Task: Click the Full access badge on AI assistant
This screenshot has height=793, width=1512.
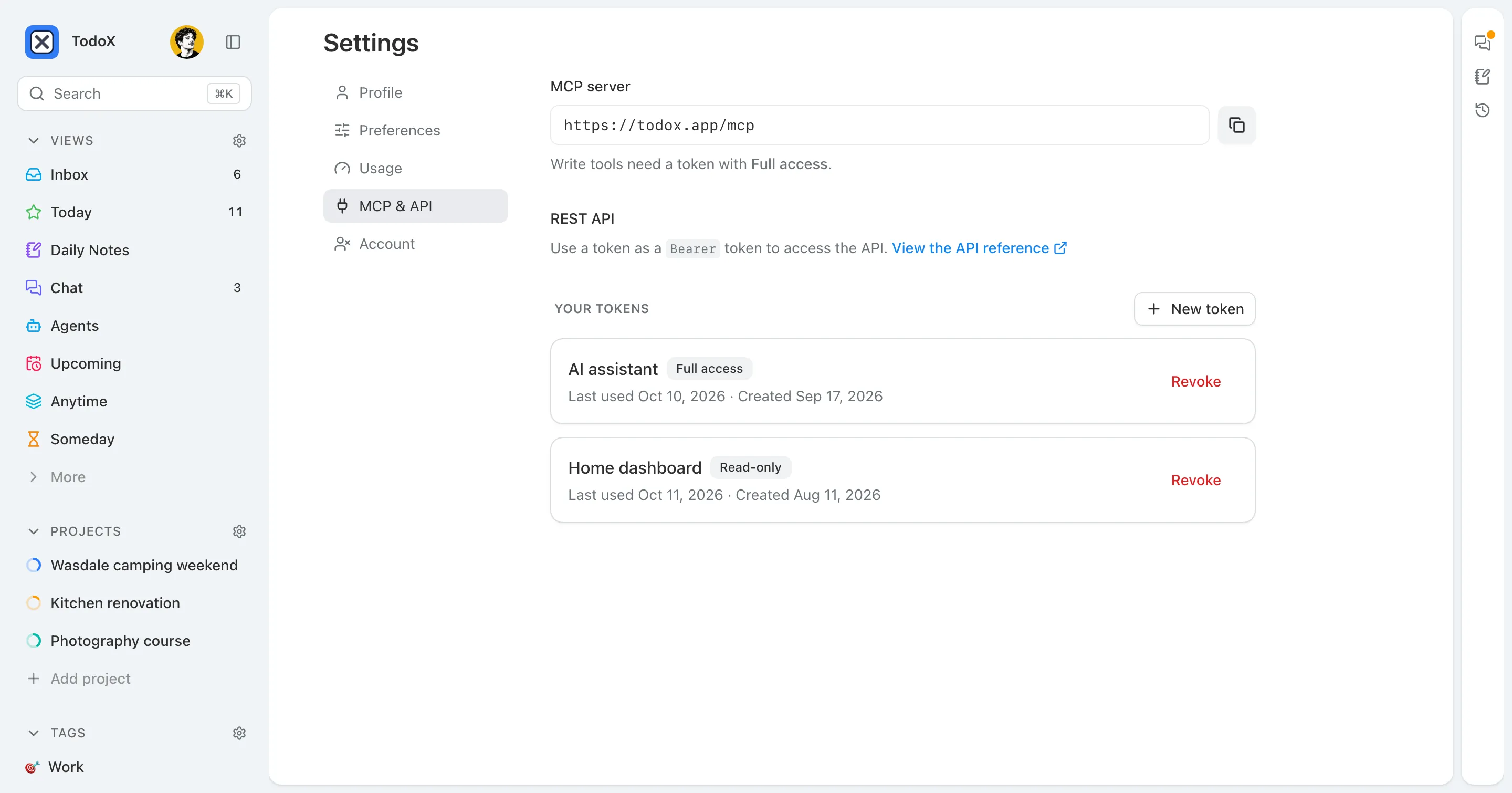Action: coord(709,369)
